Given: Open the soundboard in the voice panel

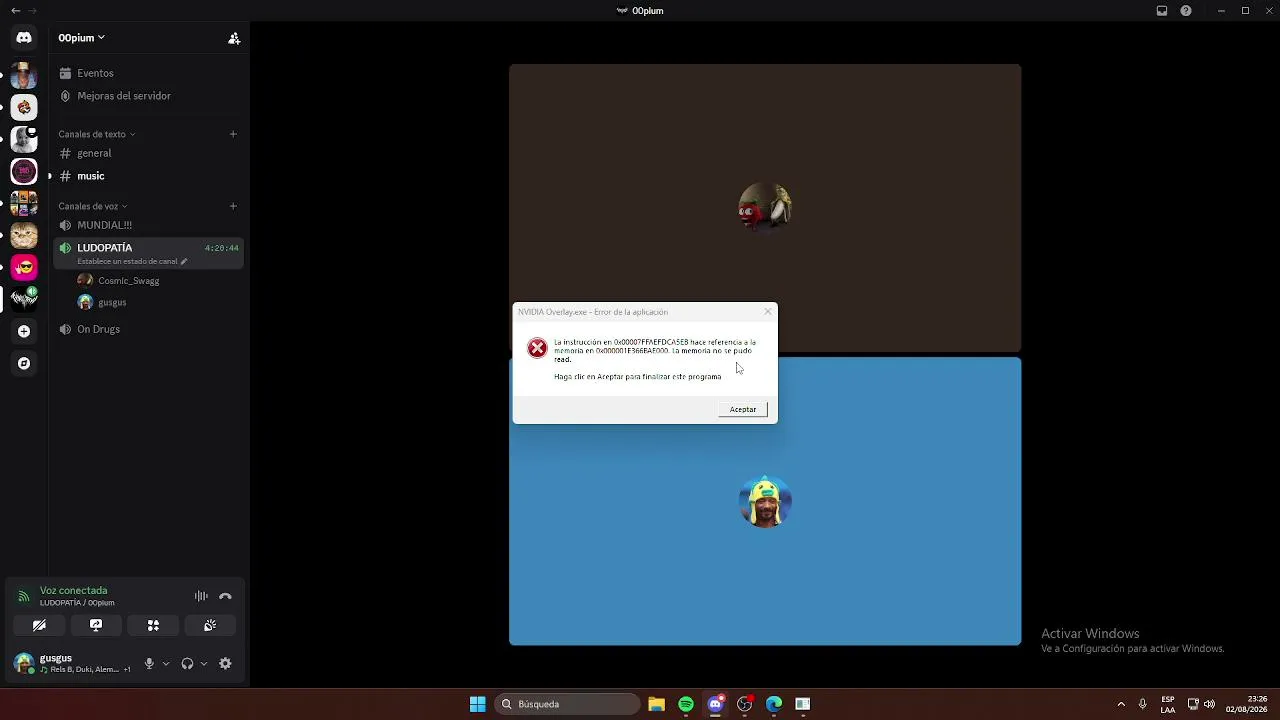Looking at the screenshot, I should (x=210, y=625).
